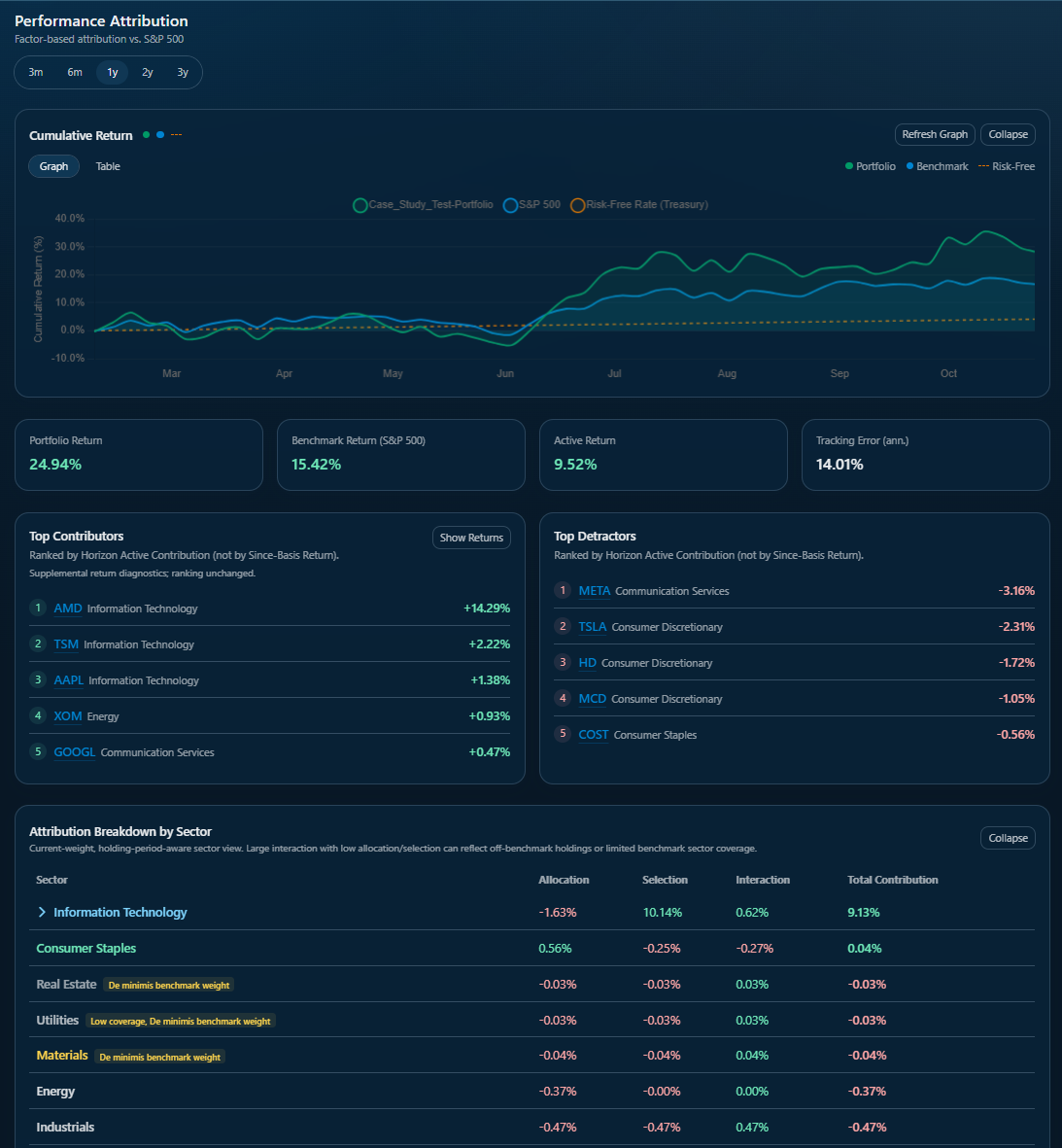Click rank badge 1 beside META

(x=563, y=590)
